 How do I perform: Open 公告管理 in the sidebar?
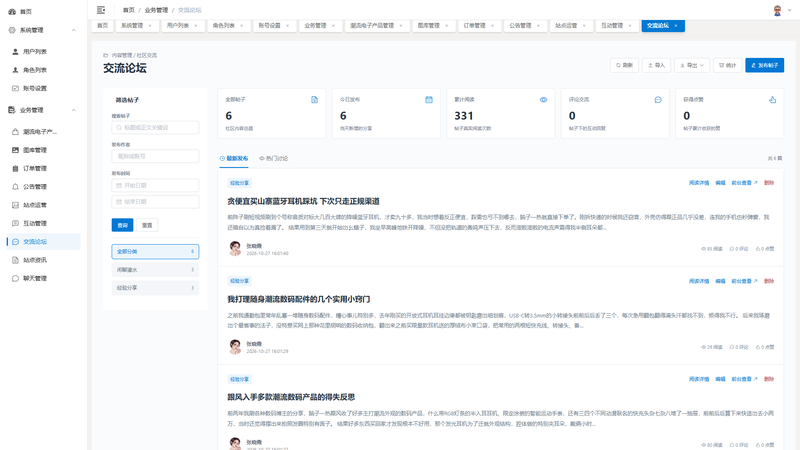[35, 187]
